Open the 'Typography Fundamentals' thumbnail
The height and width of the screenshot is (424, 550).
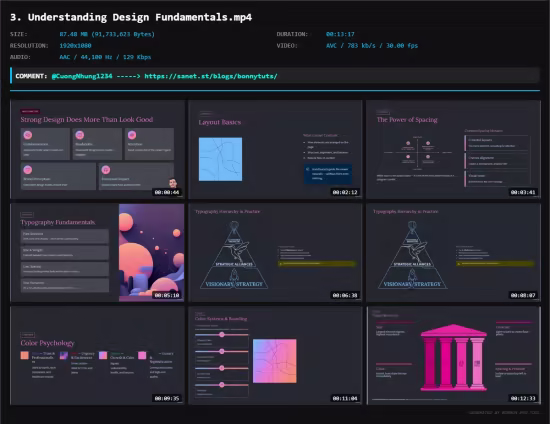[98, 253]
